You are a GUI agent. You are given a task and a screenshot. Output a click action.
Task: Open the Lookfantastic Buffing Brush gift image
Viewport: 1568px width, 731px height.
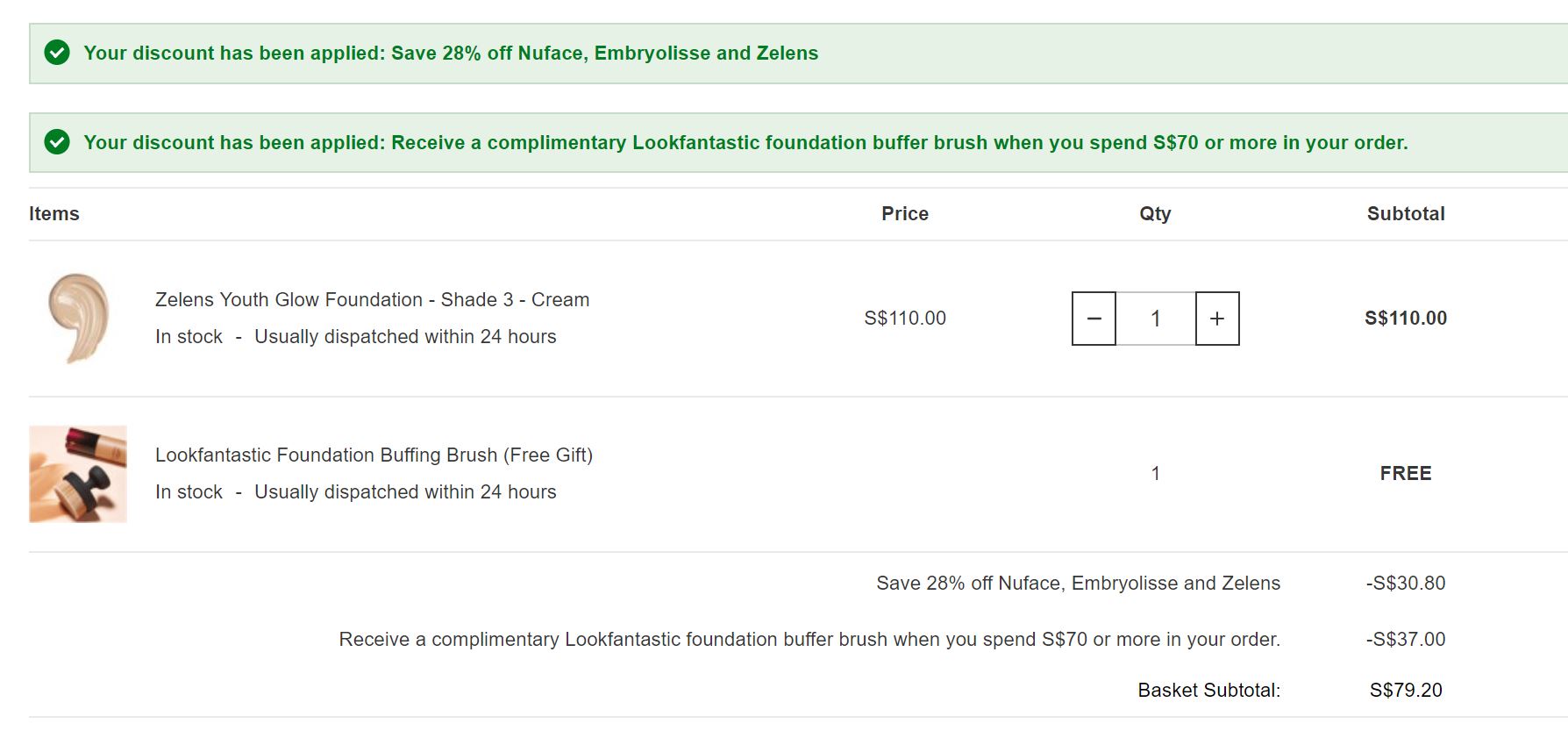pos(78,474)
